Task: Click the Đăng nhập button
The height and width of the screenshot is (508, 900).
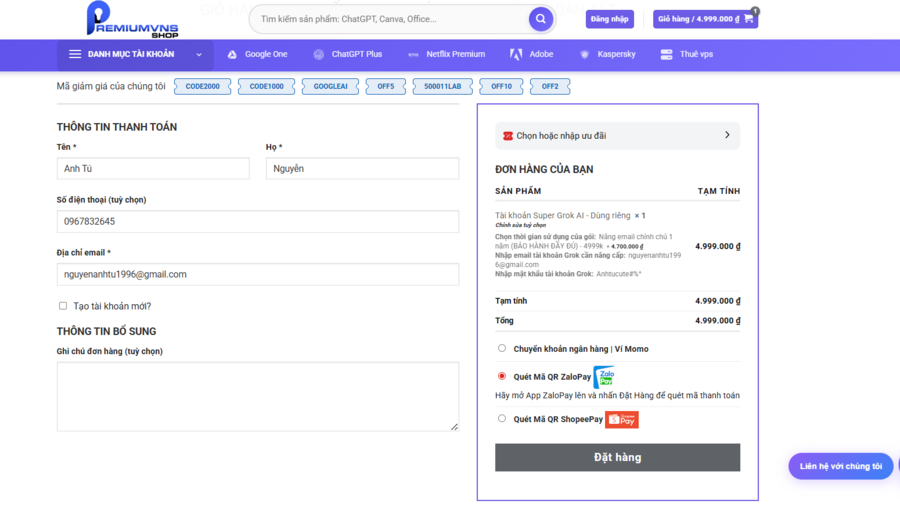Action: click(x=610, y=19)
